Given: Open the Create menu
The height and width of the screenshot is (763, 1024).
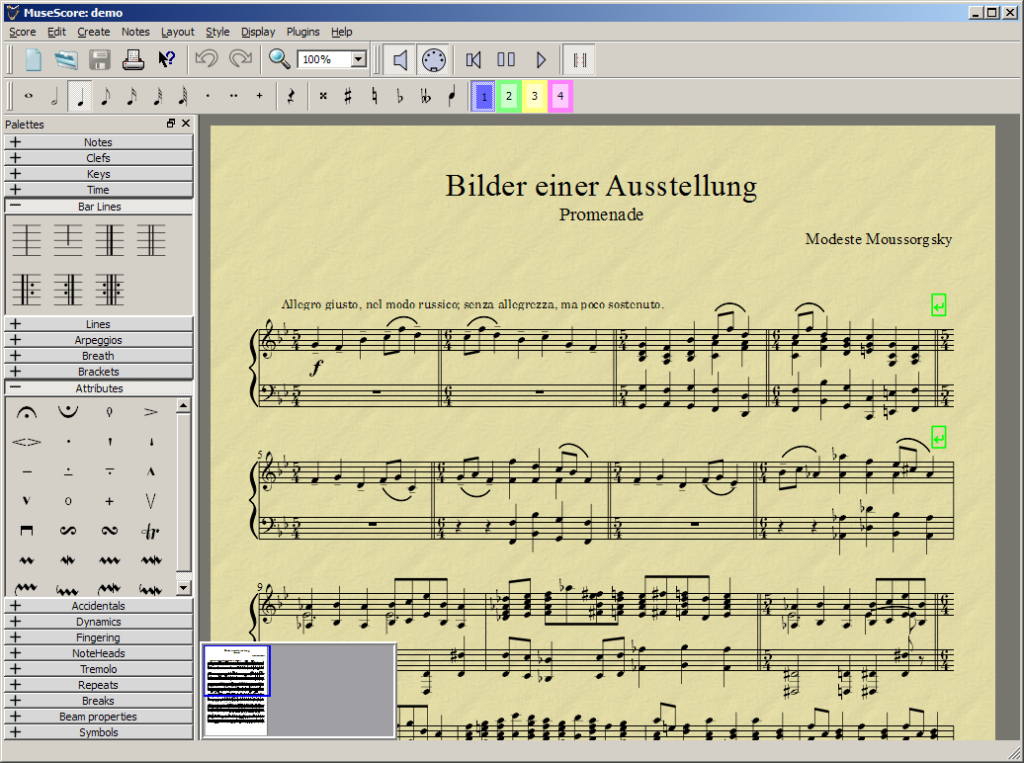Looking at the screenshot, I should [x=93, y=31].
